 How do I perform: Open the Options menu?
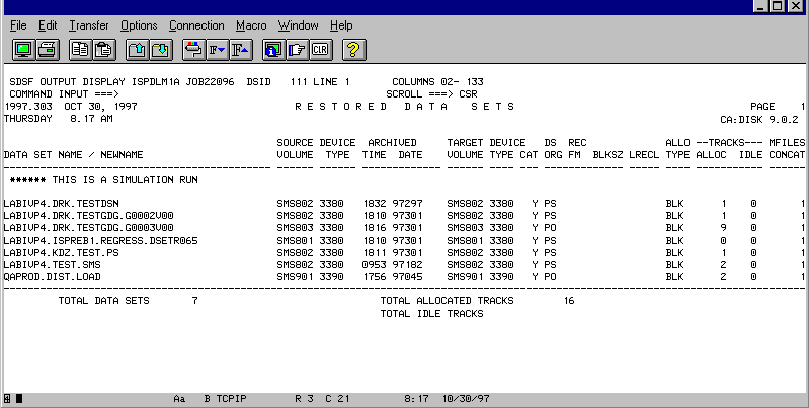[139, 25]
